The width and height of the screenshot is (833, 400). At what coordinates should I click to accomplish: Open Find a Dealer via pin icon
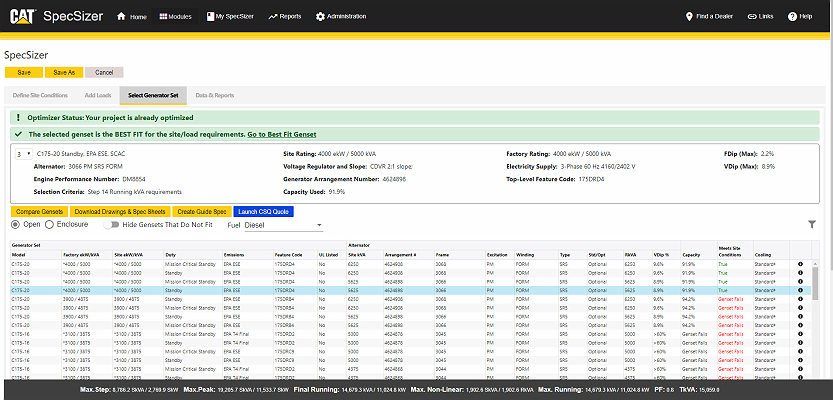690,16
